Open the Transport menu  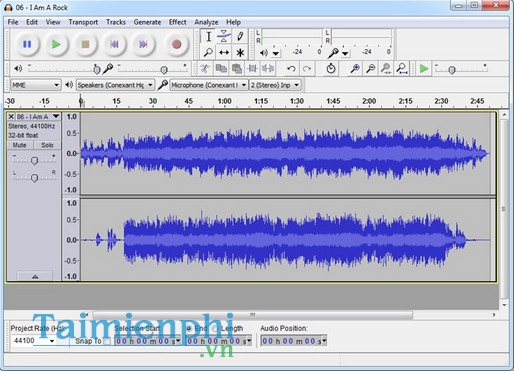click(x=83, y=22)
